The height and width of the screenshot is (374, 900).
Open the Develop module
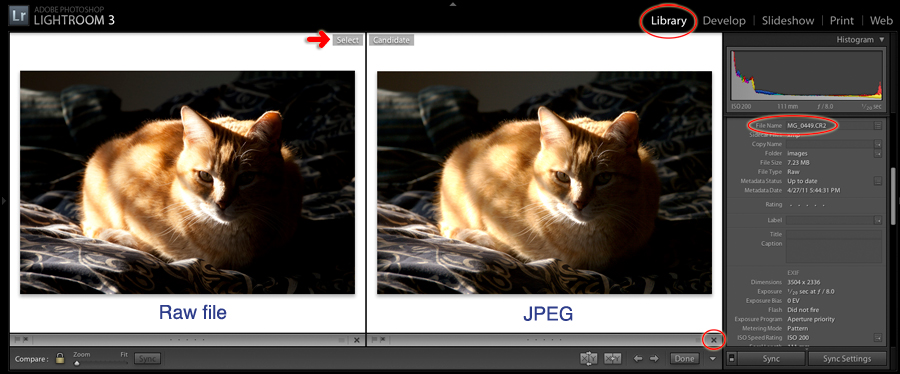[x=724, y=21]
